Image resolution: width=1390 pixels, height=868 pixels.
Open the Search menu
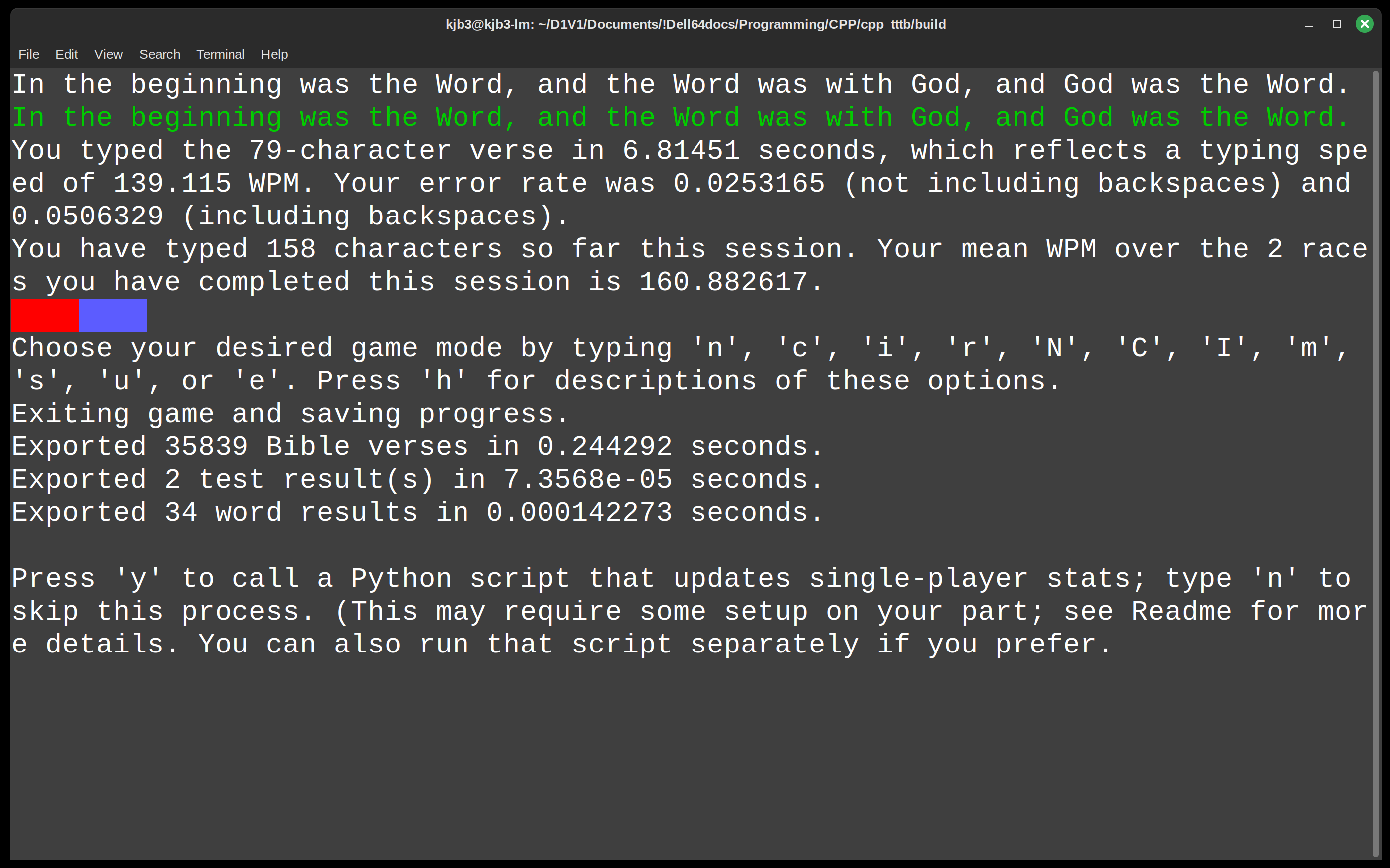[160, 54]
